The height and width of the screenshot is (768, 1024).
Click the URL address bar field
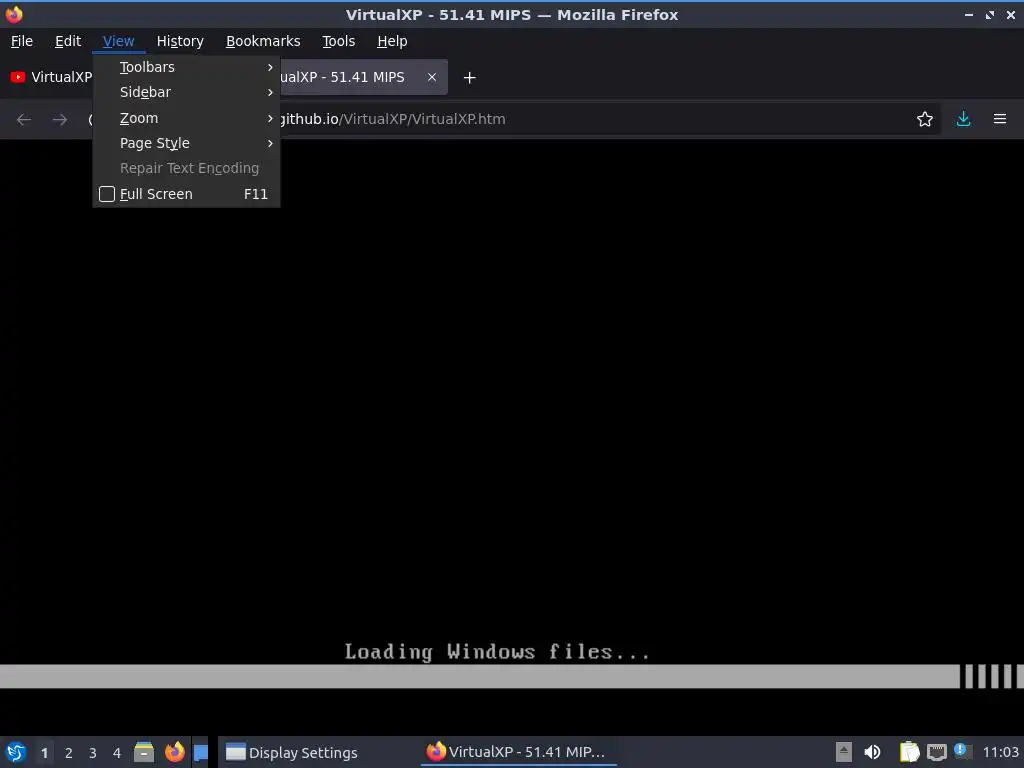(513, 119)
